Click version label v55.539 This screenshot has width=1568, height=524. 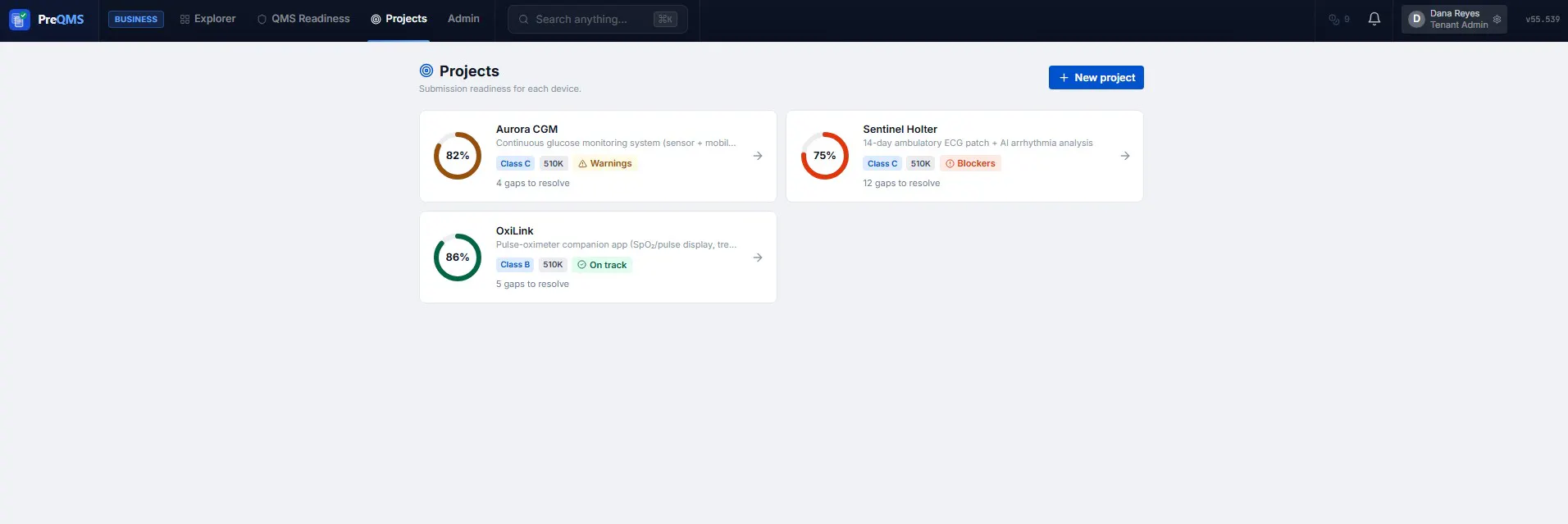click(1543, 19)
